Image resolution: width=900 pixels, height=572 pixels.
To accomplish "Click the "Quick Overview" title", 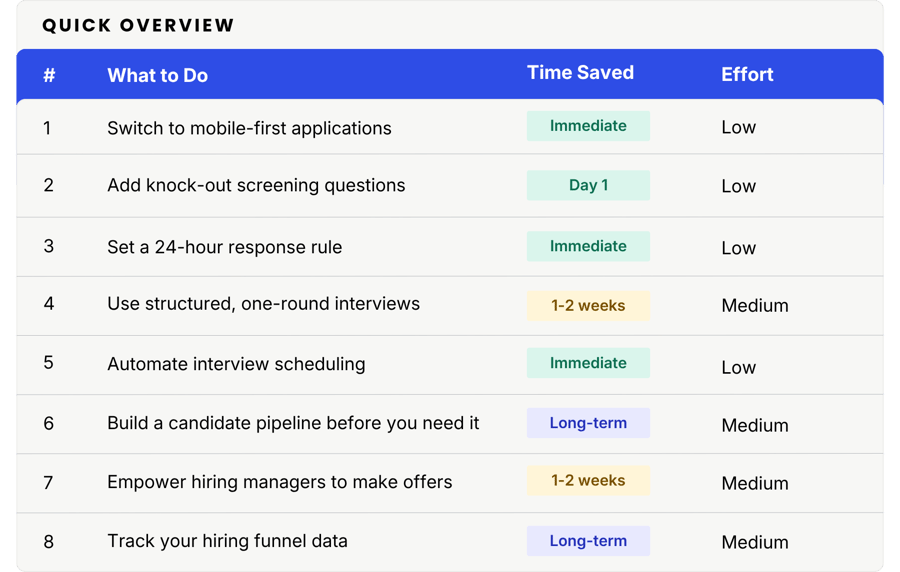I will point(138,25).
